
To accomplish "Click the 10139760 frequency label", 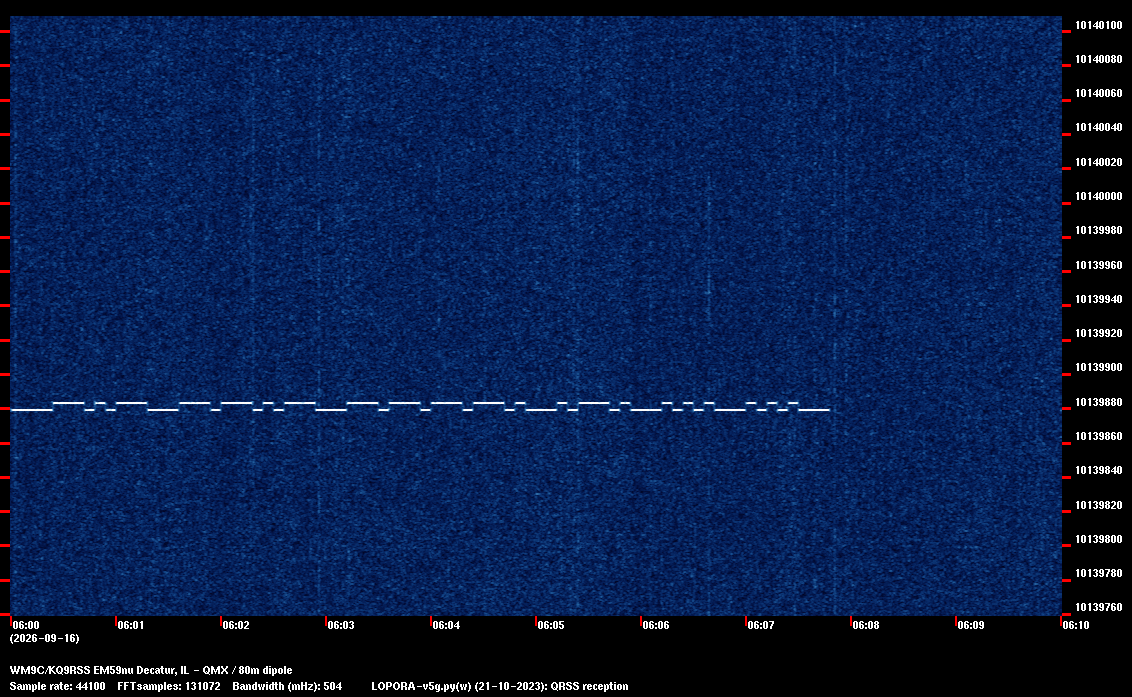I will click(1099, 607).
